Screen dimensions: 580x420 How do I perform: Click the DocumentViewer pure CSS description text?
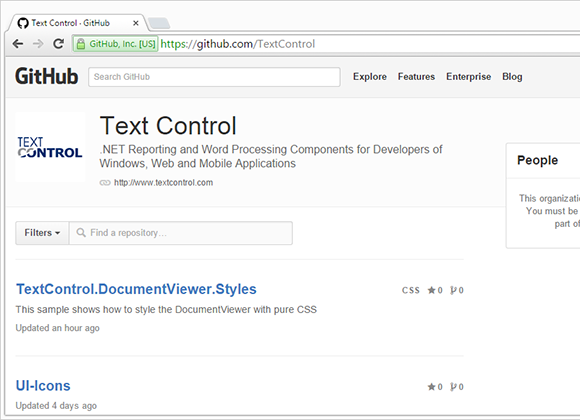(x=166, y=309)
